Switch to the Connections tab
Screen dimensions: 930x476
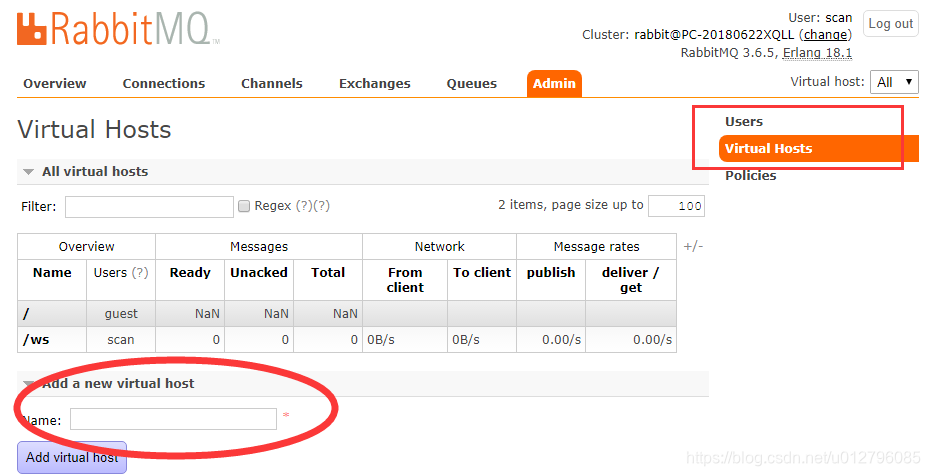[x=164, y=84]
